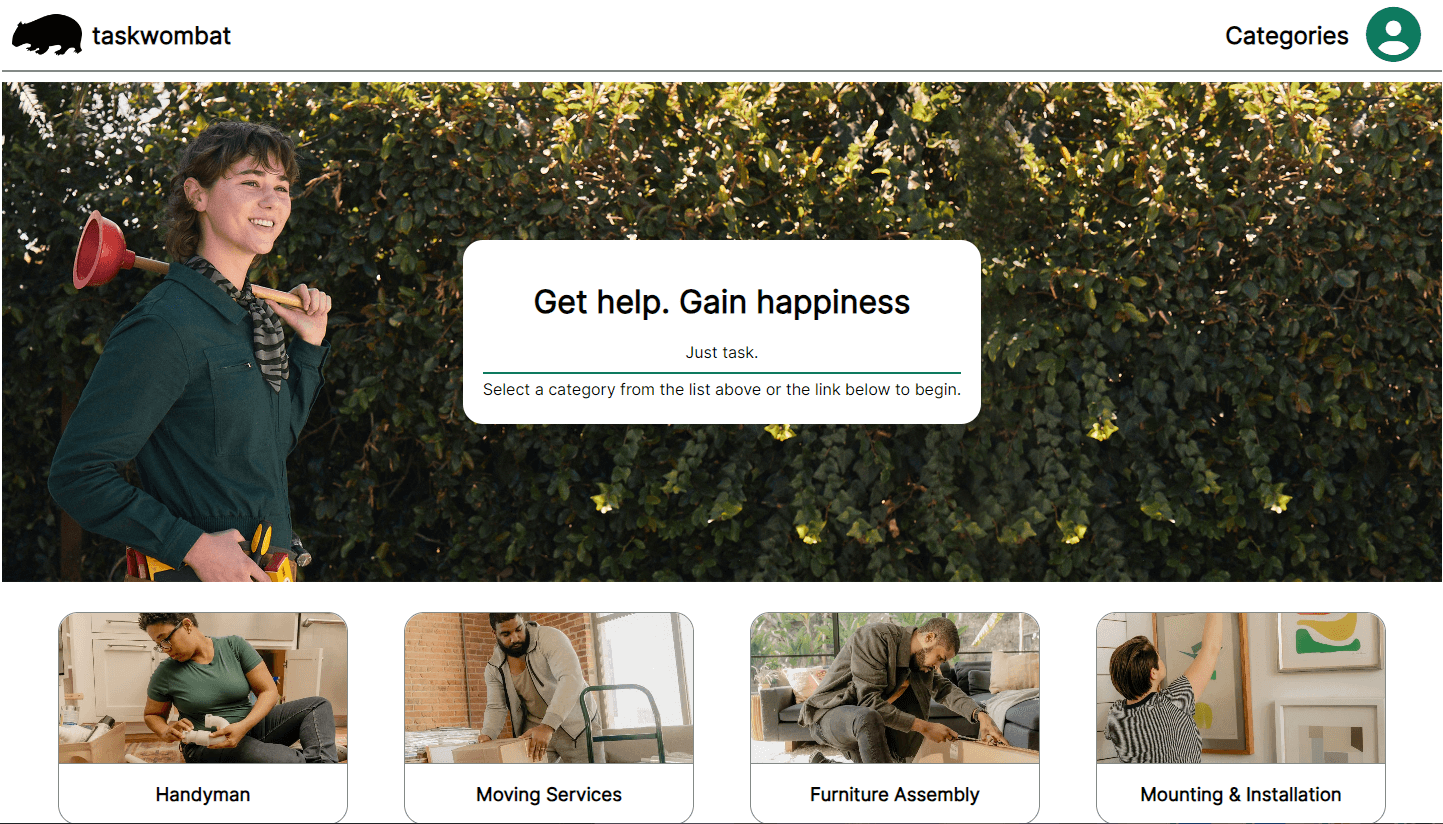Screen dimensions: 1443x824
Task: Choose the Furniture Assembly picture
Action: click(x=895, y=688)
